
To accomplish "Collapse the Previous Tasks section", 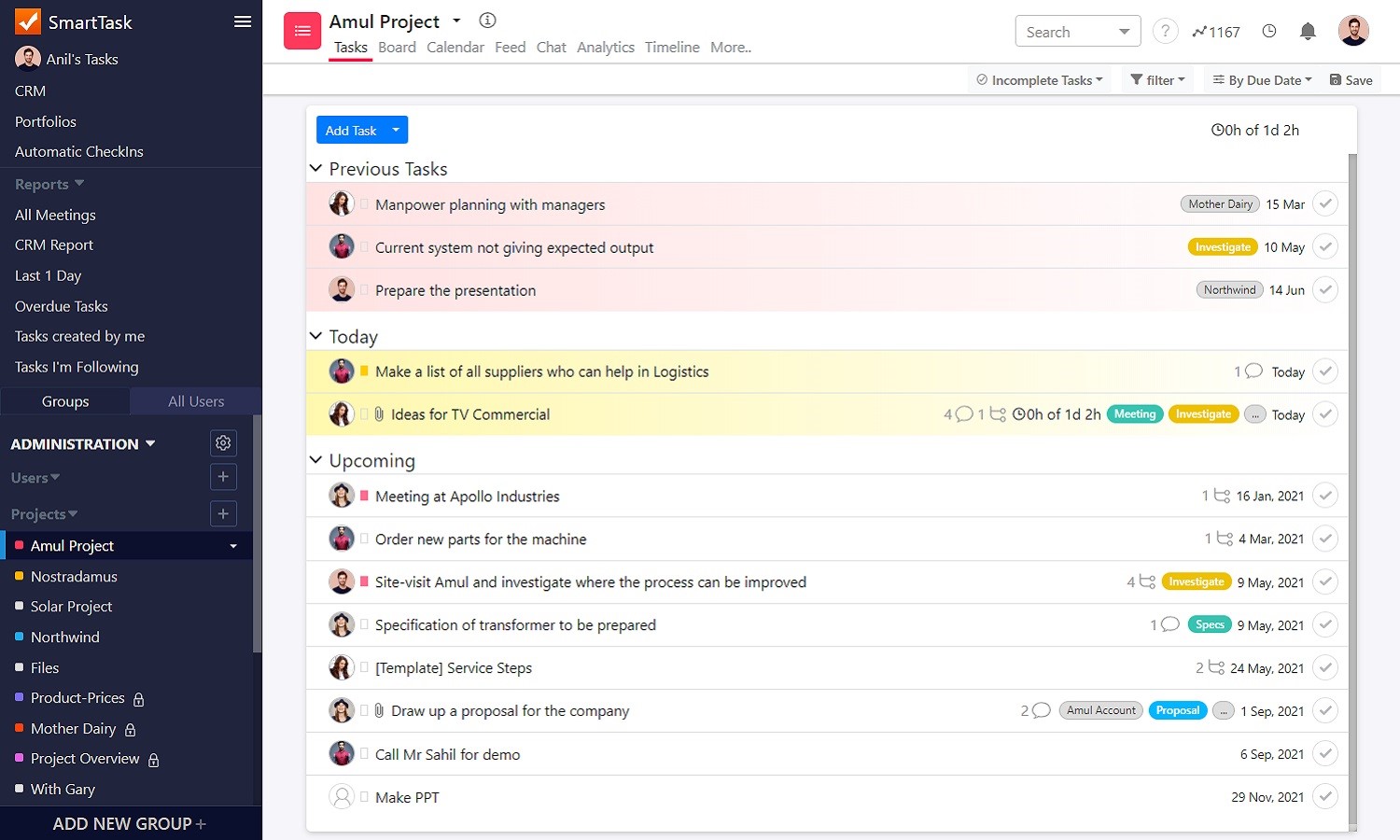I will click(315, 168).
